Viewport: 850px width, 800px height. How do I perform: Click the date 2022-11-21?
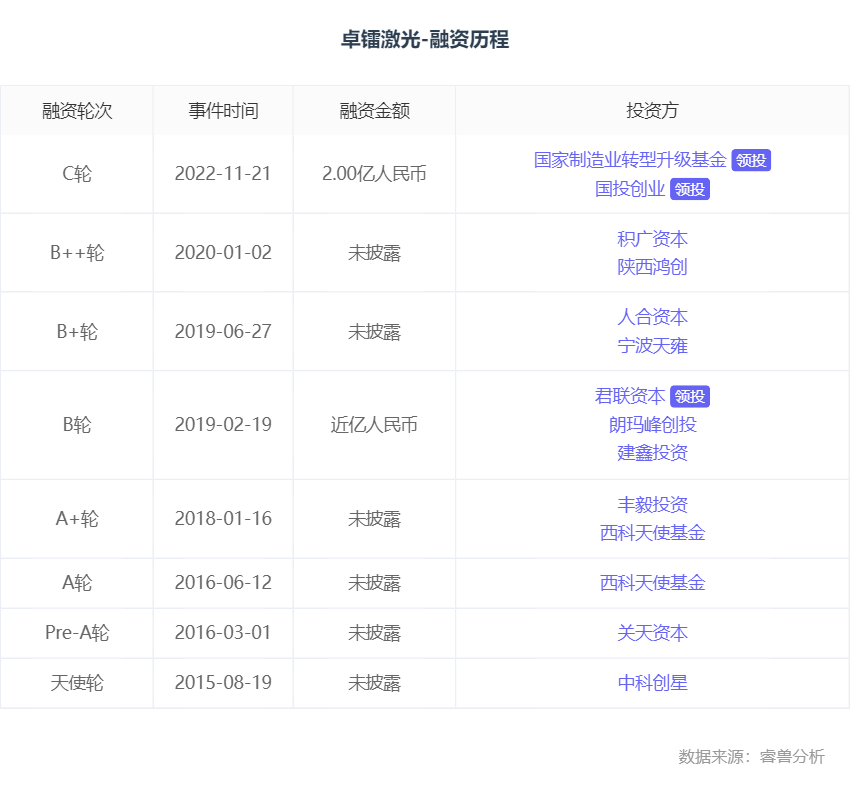pyautogui.click(x=223, y=174)
